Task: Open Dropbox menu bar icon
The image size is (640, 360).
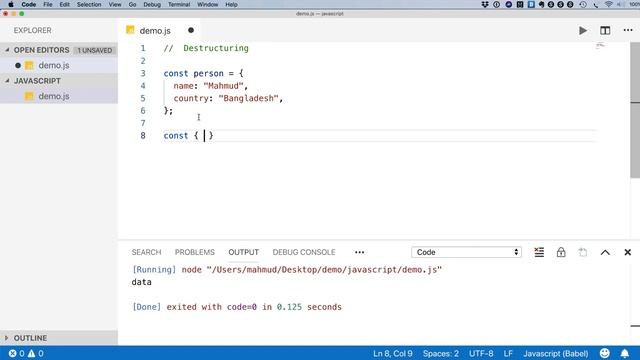Action: pyautogui.click(x=484, y=4)
